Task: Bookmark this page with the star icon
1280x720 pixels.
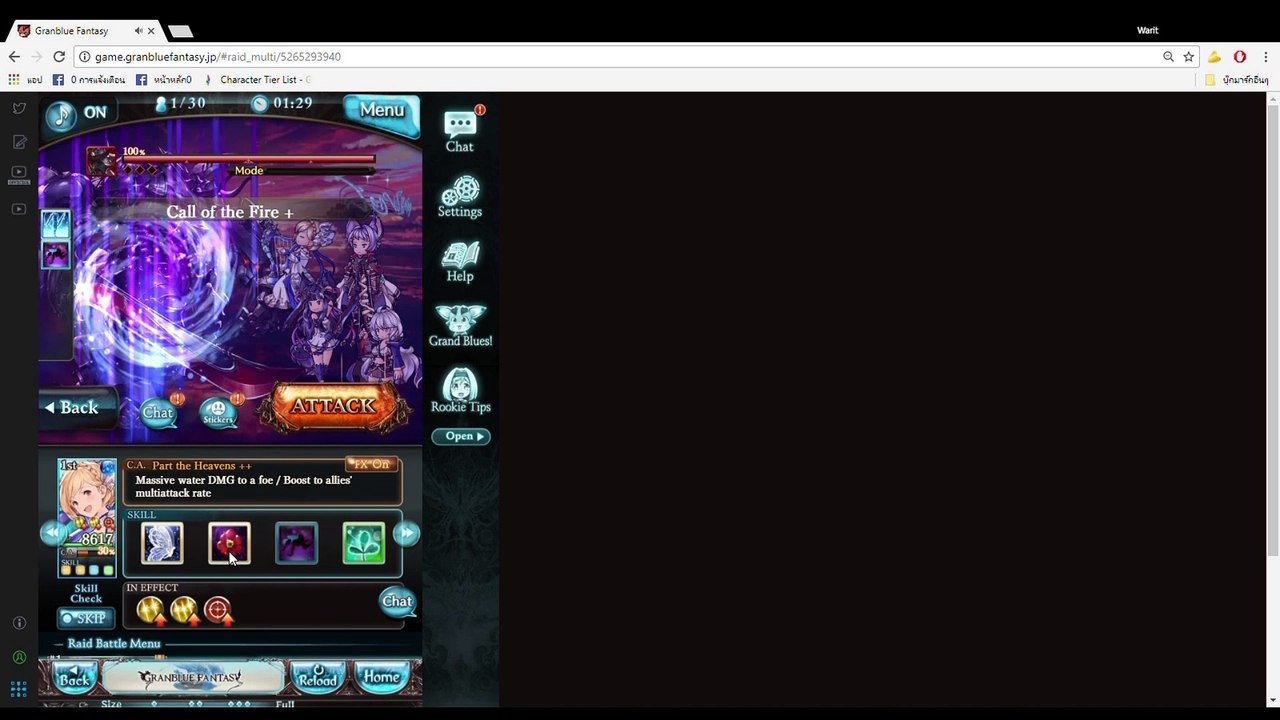Action: [1189, 57]
